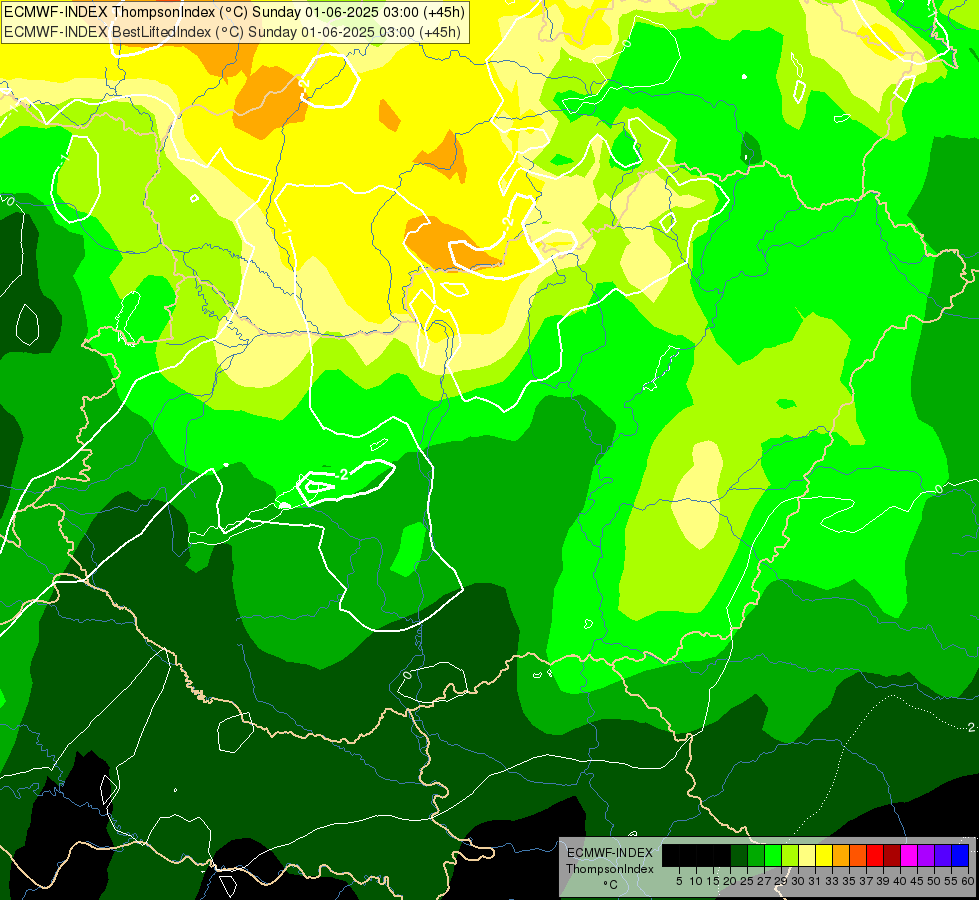Click legend scale value 31
Image resolution: width=979 pixels, height=900 pixels.
coord(815,881)
